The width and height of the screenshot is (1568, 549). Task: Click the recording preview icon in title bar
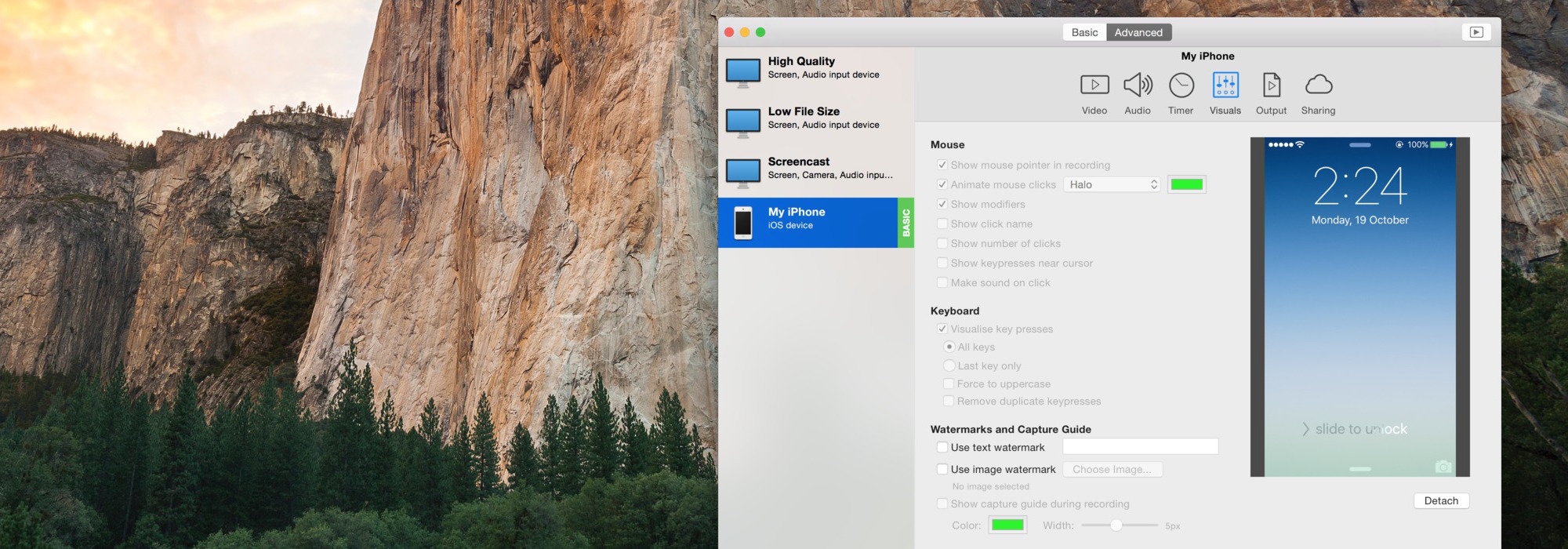[1476, 32]
